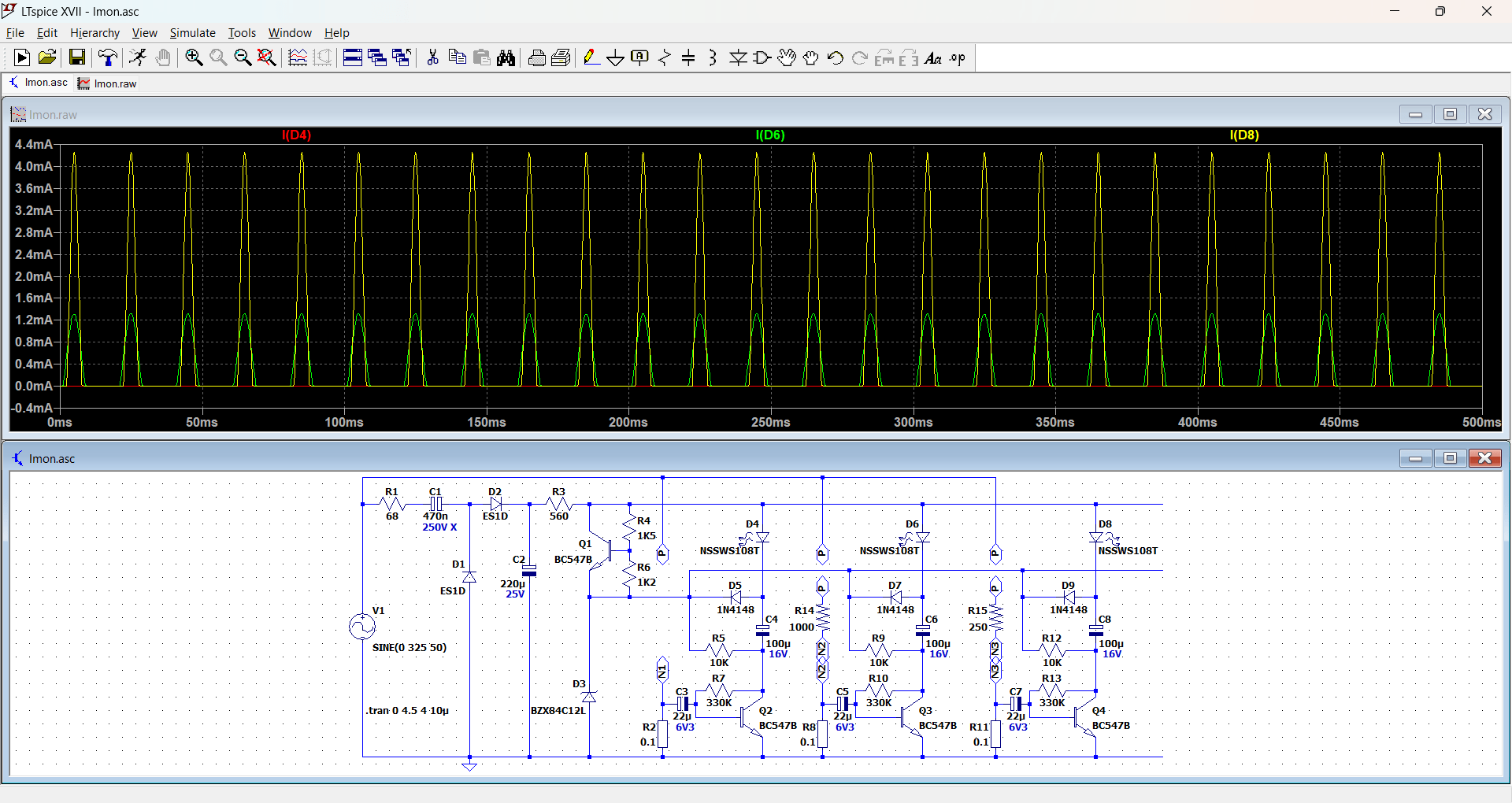Click the 'ES1D' label under D2

coord(495,516)
